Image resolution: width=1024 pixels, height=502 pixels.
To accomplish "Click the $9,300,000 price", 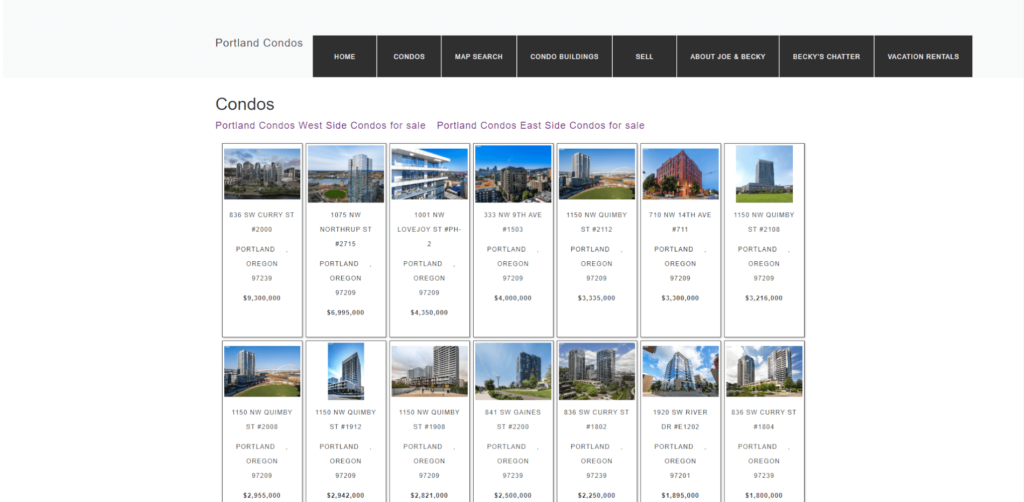I will [262, 298].
